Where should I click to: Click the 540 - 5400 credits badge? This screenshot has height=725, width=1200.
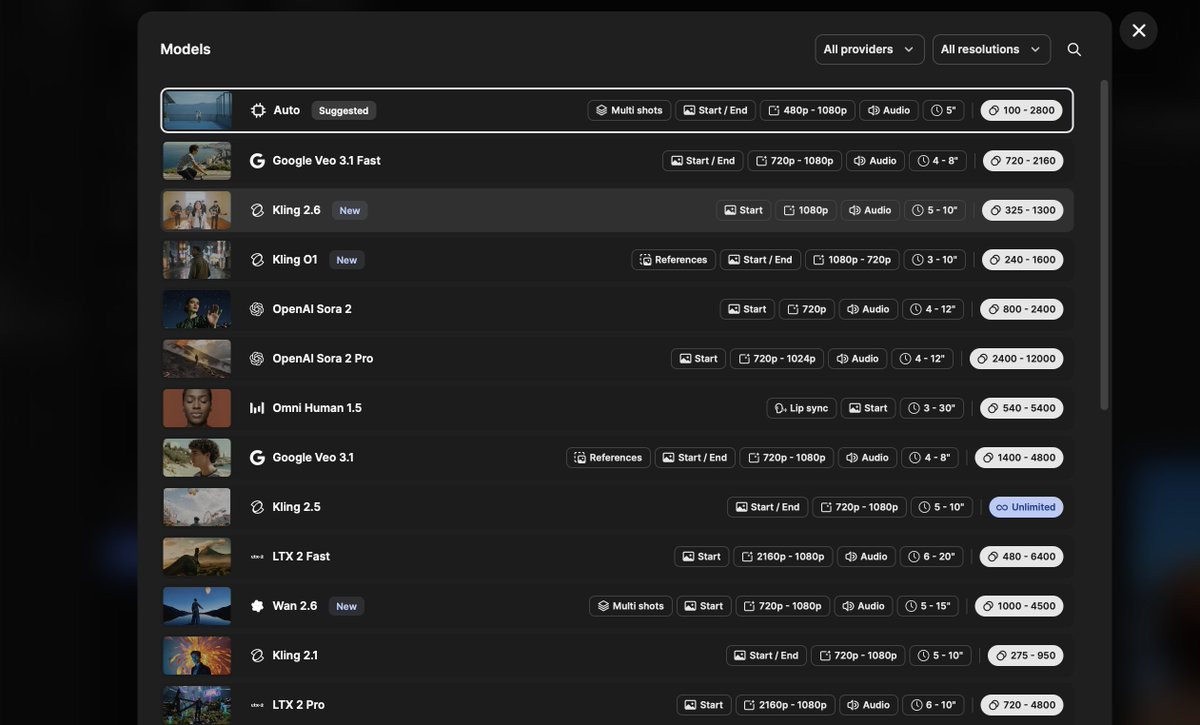tap(1021, 408)
